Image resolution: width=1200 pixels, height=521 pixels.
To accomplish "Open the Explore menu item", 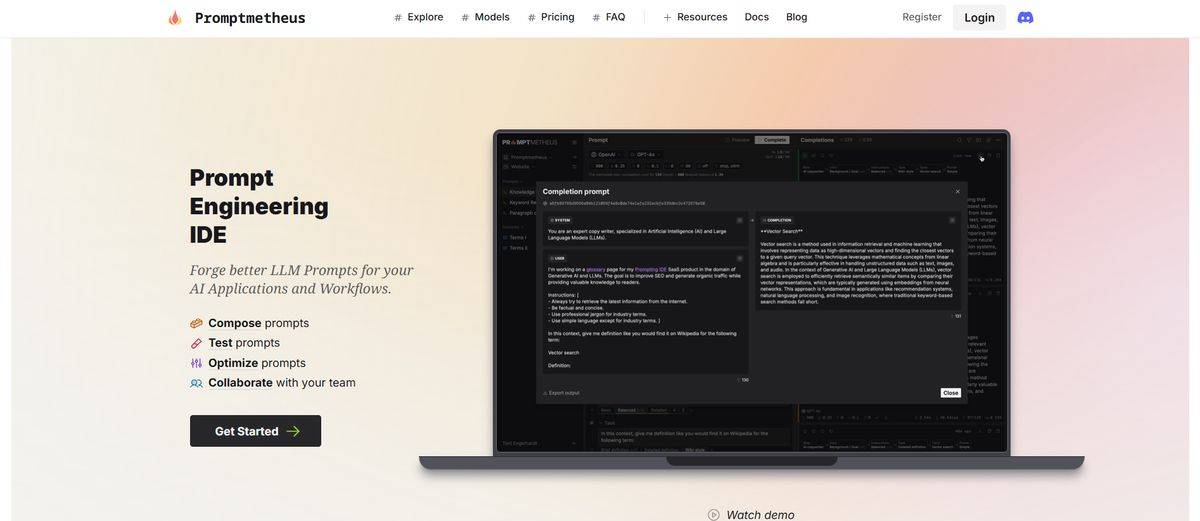I will point(419,17).
